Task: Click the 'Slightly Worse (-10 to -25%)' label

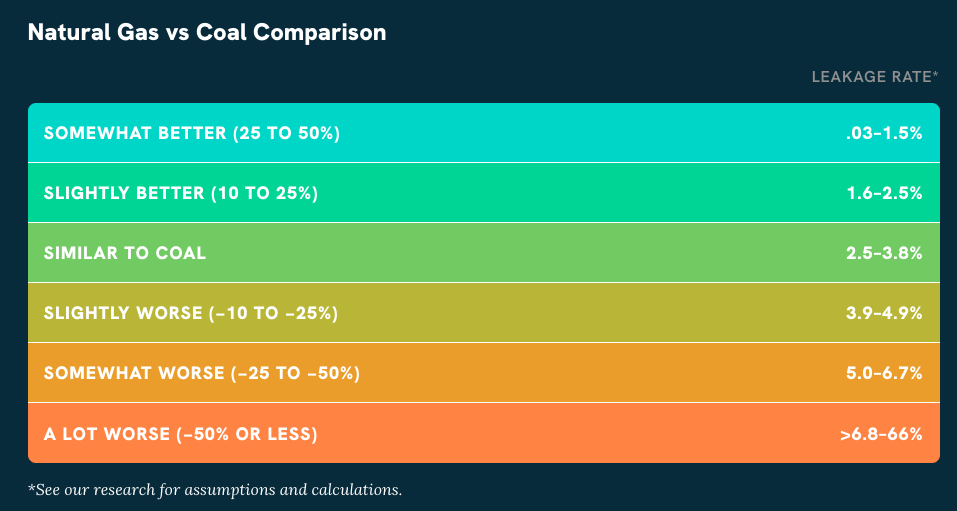Action: click(191, 313)
